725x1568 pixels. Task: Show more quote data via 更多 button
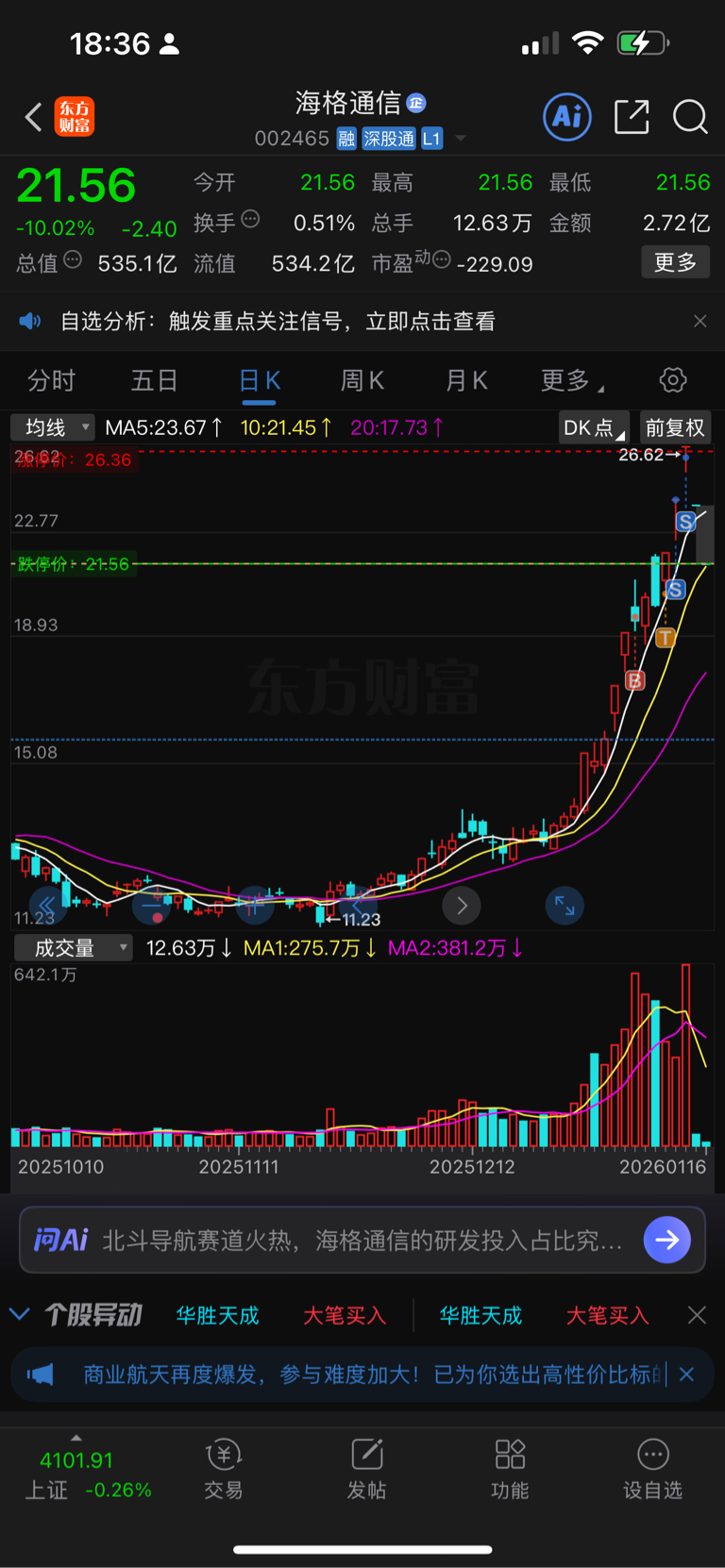point(675,262)
